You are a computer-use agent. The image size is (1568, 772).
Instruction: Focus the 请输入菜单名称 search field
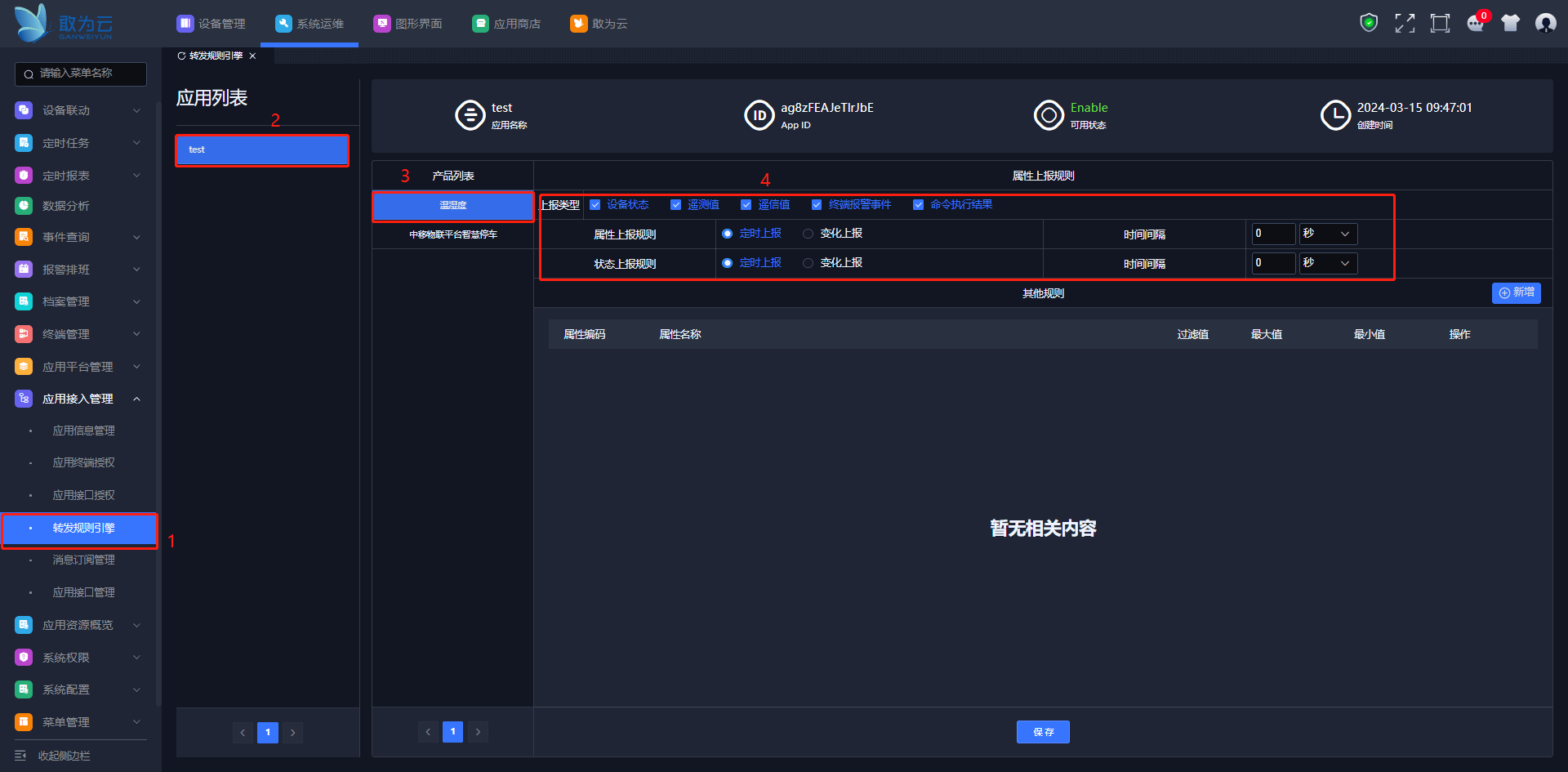coord(81,74)
